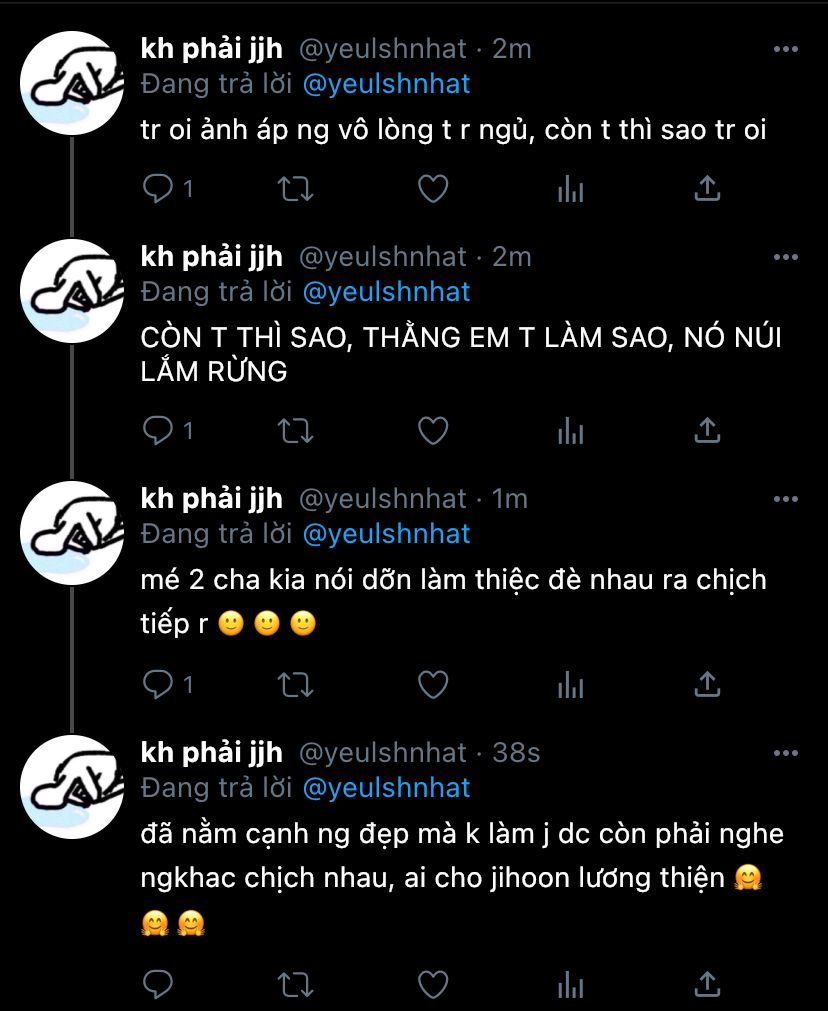Image resolution: width=828 pixels, height=1011 pixels.
Task: Reply to the last tweet posted 38s ago
Action: coord(157,984)
